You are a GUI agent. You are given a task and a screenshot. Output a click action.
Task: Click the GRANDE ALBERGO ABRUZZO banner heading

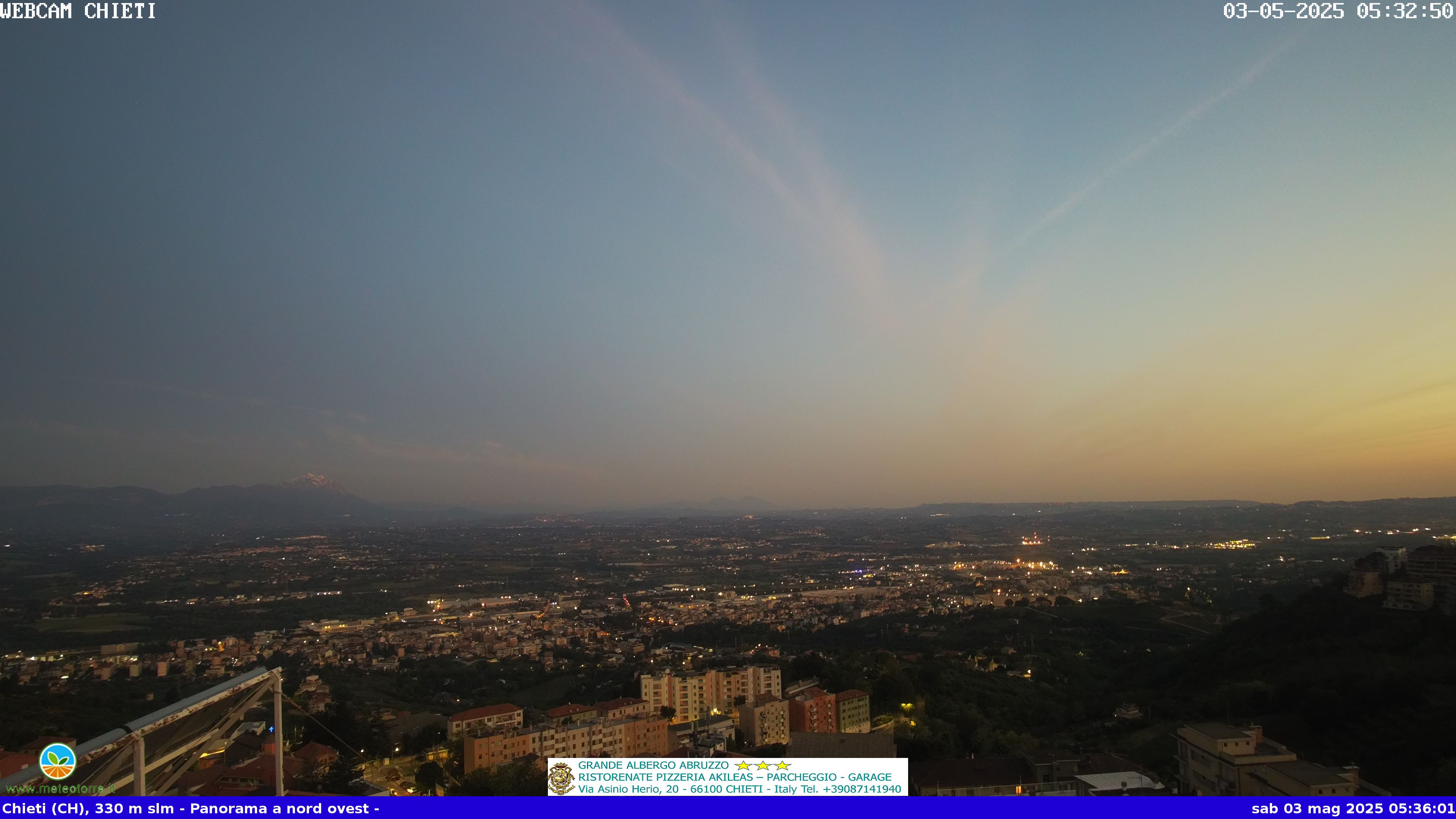pyautogui.click(x=653, y=765)
